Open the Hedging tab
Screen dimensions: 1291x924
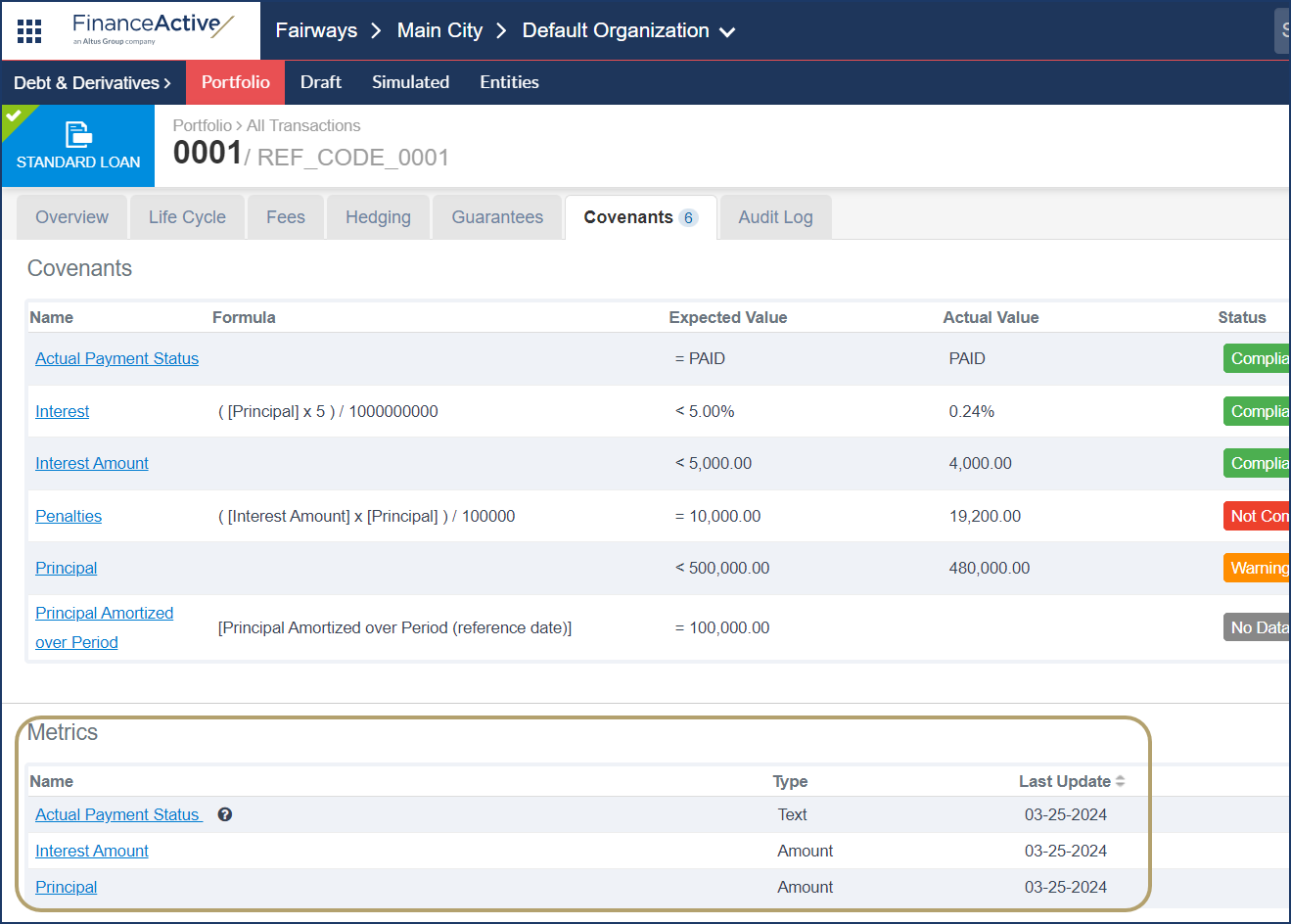(378, 217)
